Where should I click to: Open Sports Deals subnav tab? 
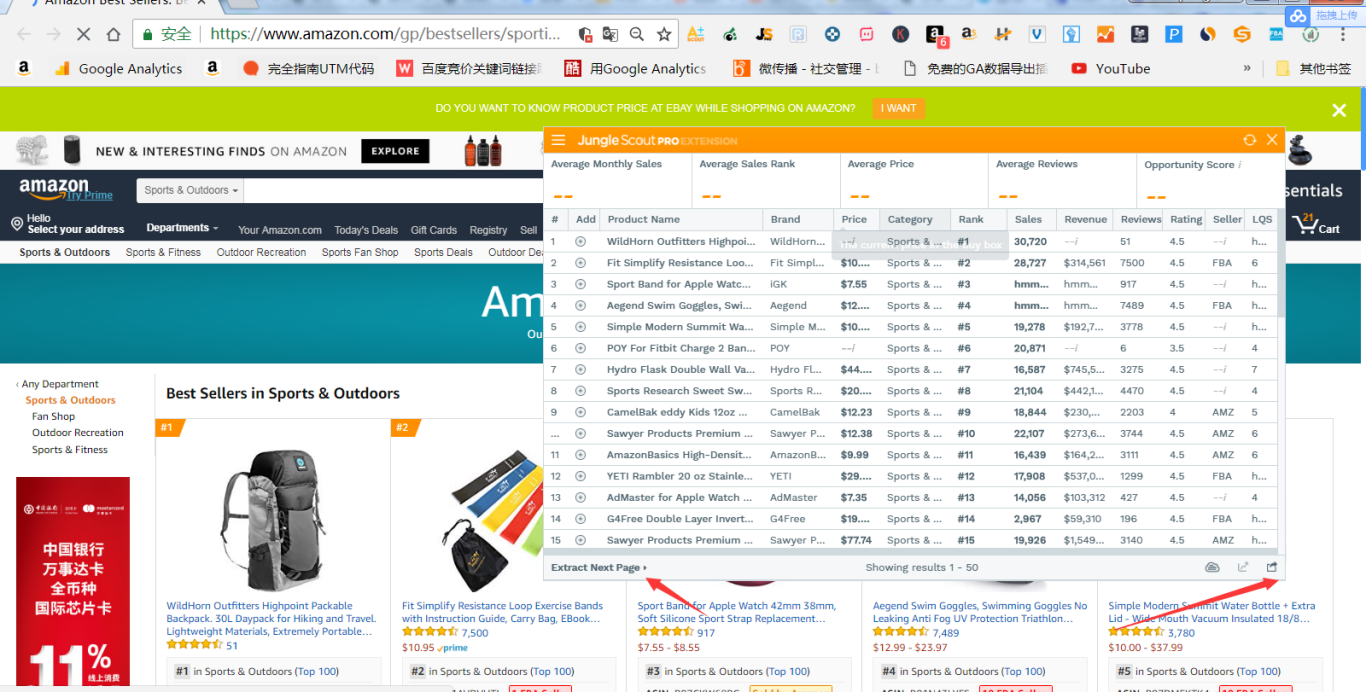[x=443, y=252]
